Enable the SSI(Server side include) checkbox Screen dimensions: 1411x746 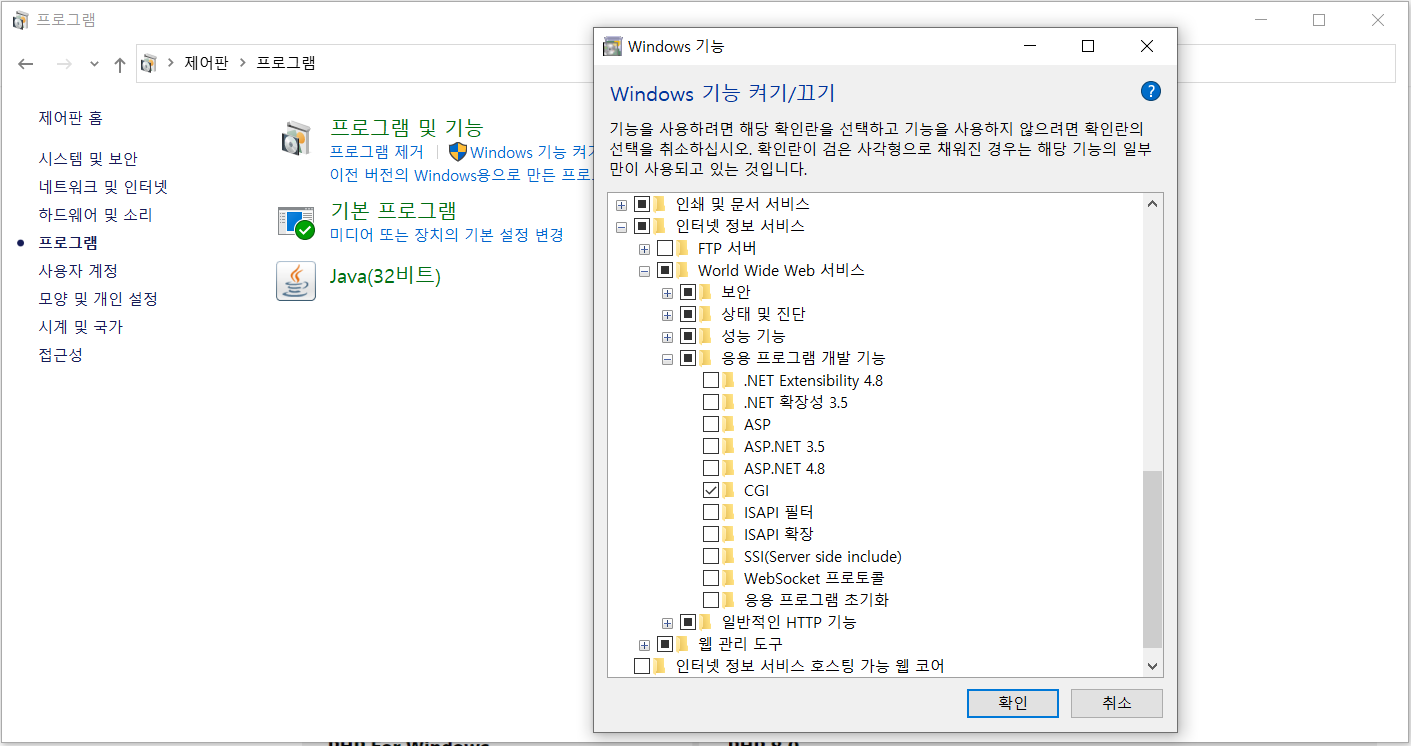click(711, 556)
